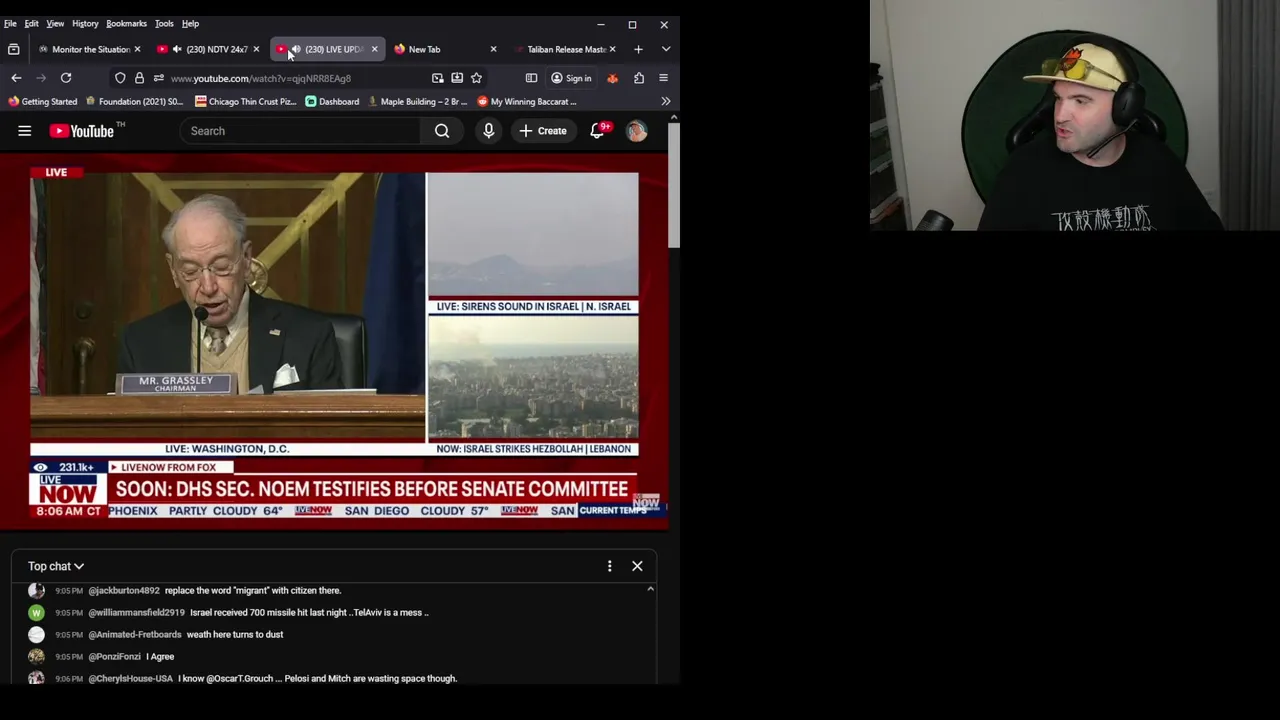Viewport: 1280px width, 720px height.
Task: Open the Chicago Thin Crust Pizza bookmark
Action: (246, 101)
